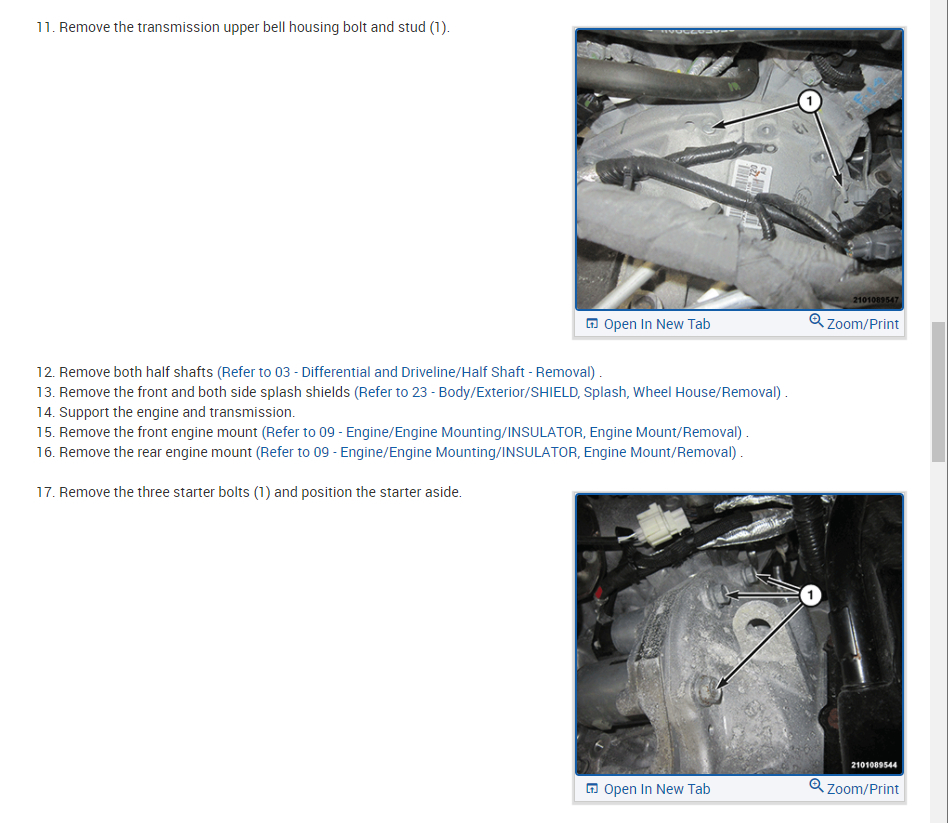Click the Open In New Tab icon under bell housing photo
948x823 pixels.
[592, 324]
